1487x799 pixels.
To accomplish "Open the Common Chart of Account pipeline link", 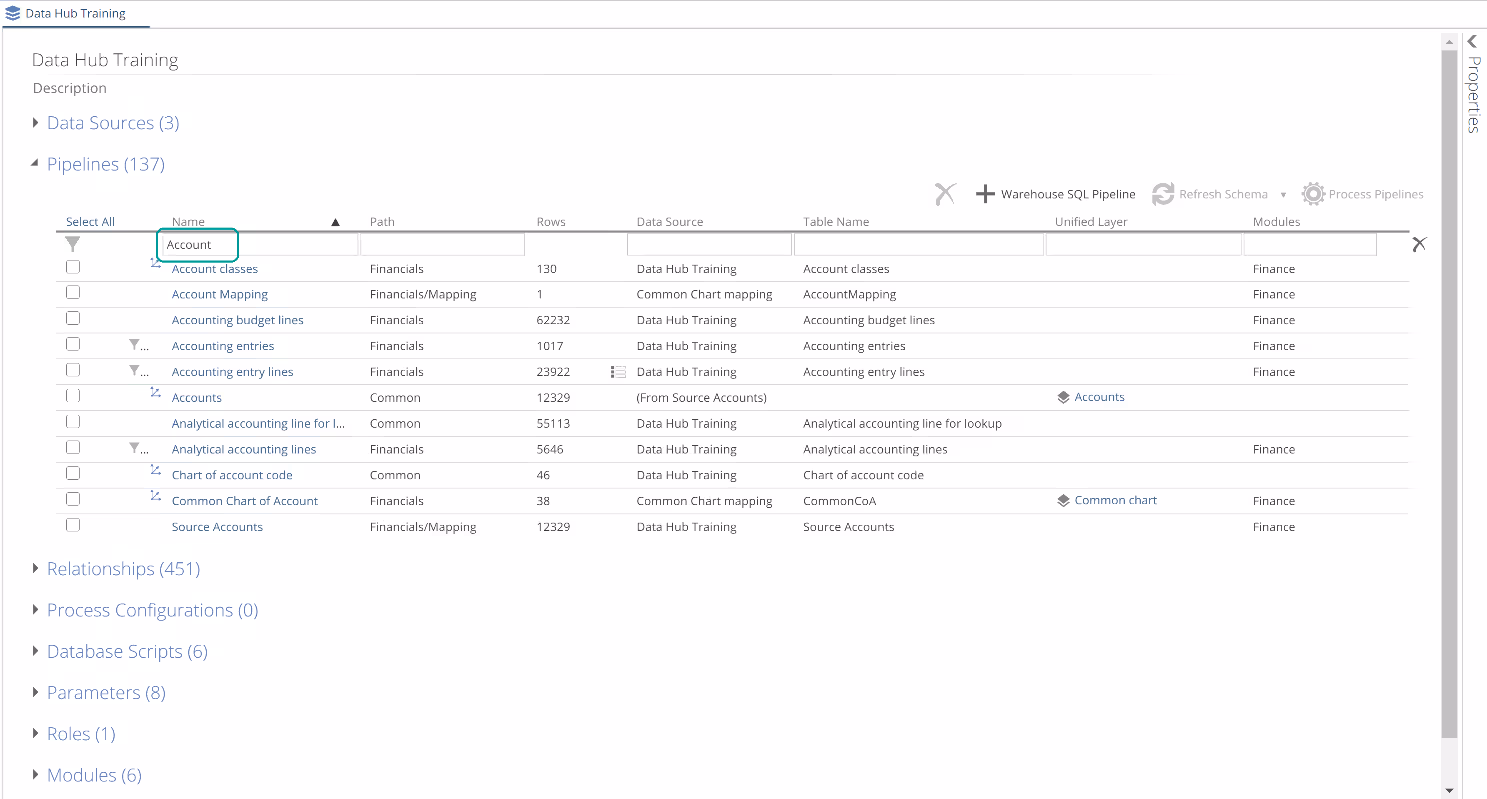I will [245, 501].
